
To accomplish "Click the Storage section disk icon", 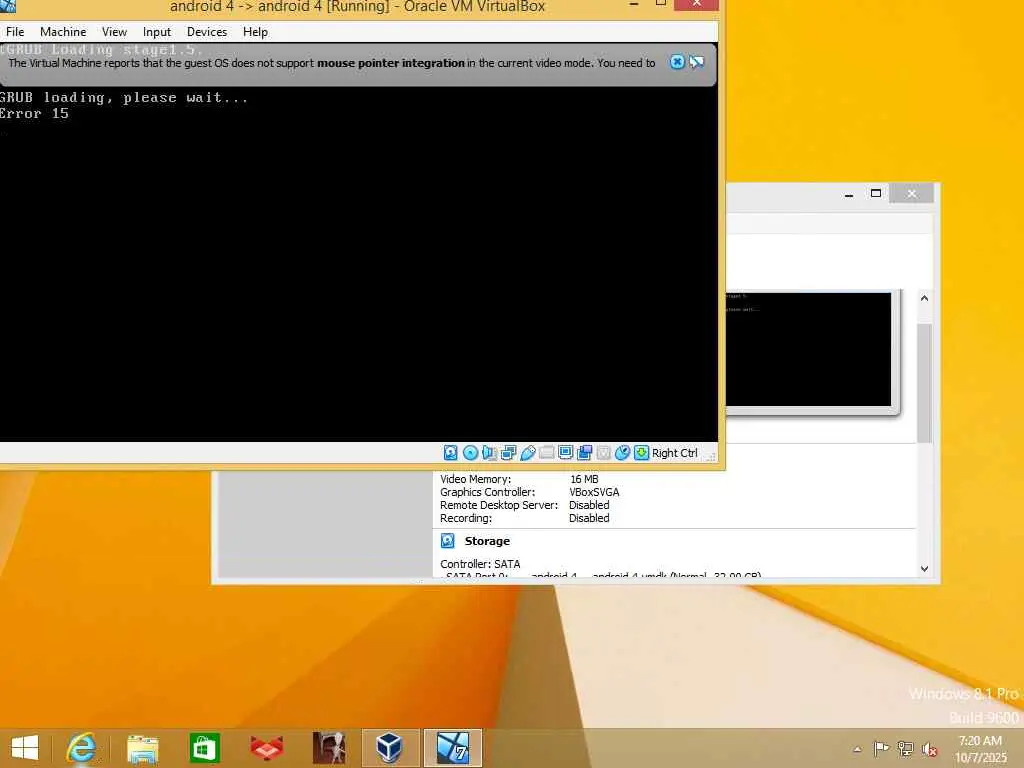I will (x=447, y=541).
